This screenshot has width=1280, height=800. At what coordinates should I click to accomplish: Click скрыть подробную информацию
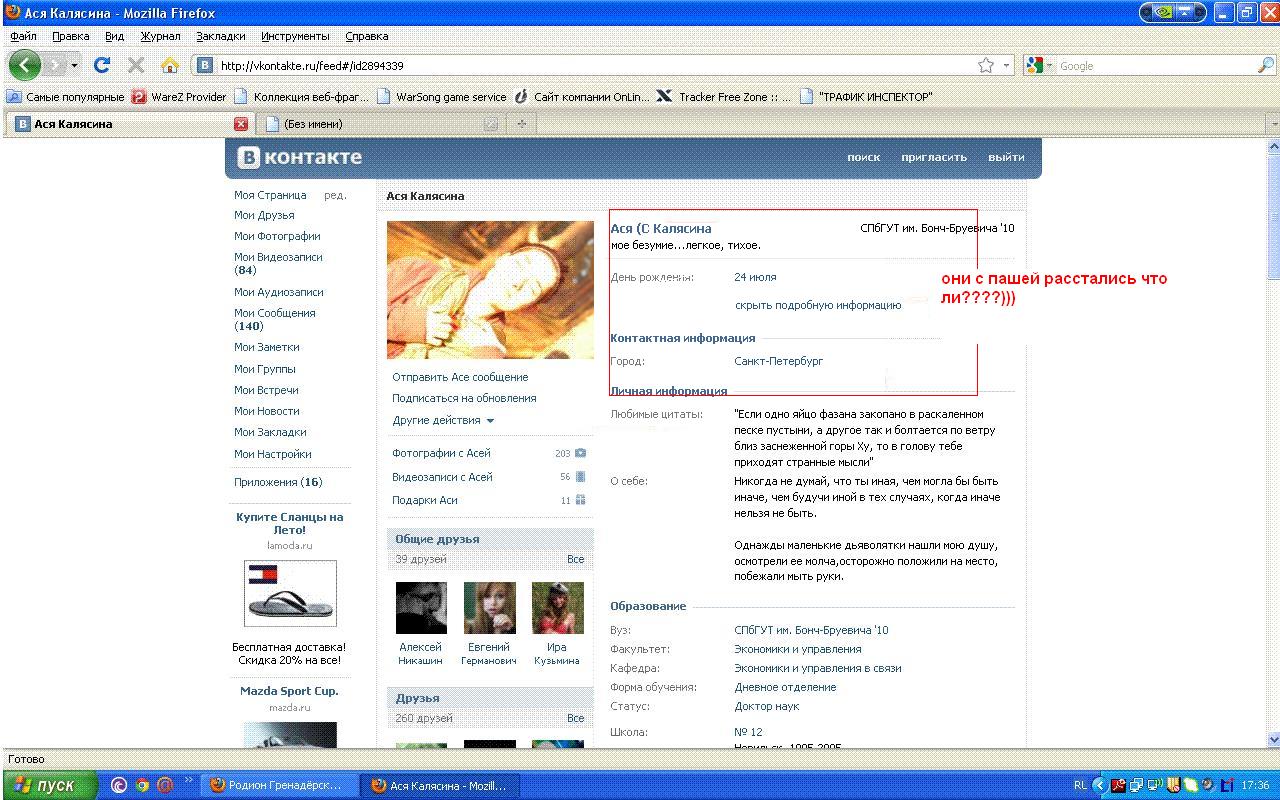tap(818, 305)
